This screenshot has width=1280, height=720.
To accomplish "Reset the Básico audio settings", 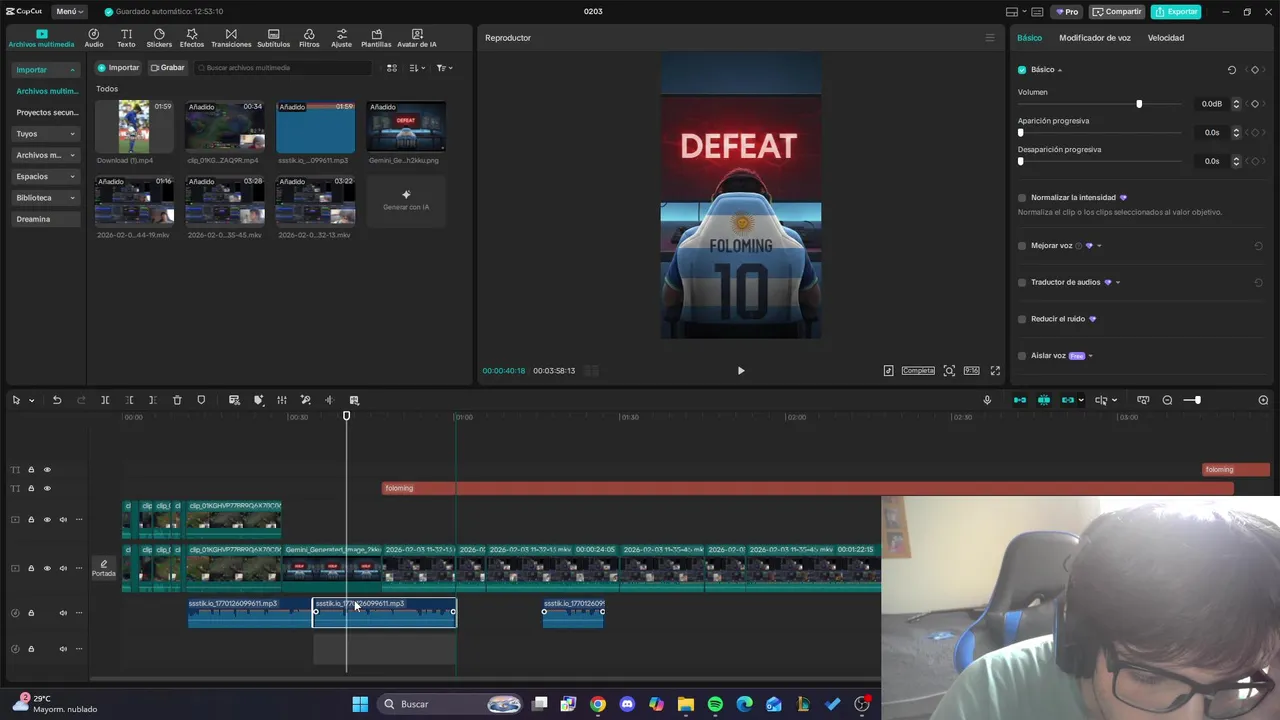I will point(1232,70).
